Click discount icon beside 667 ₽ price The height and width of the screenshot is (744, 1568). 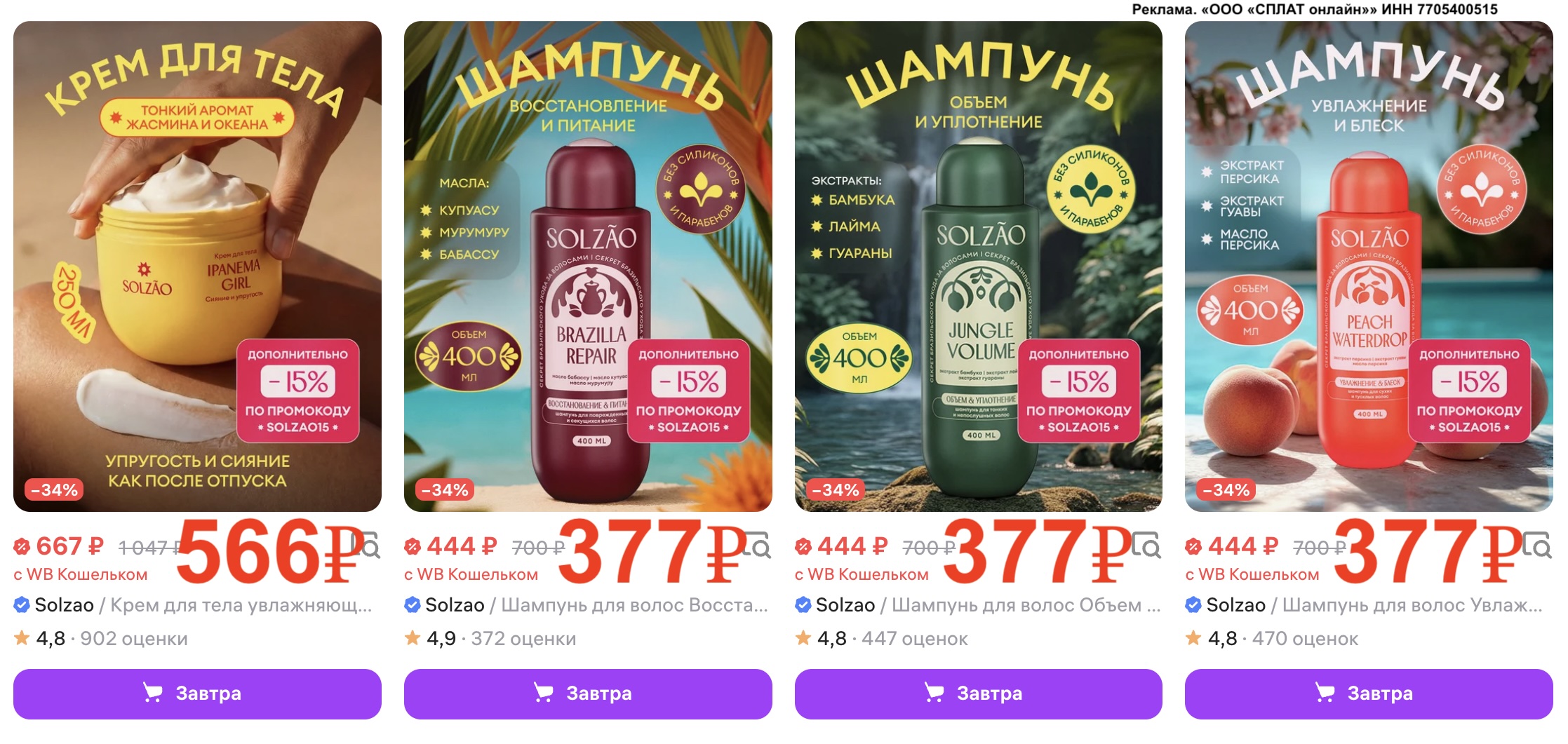(x=22, y=546)
